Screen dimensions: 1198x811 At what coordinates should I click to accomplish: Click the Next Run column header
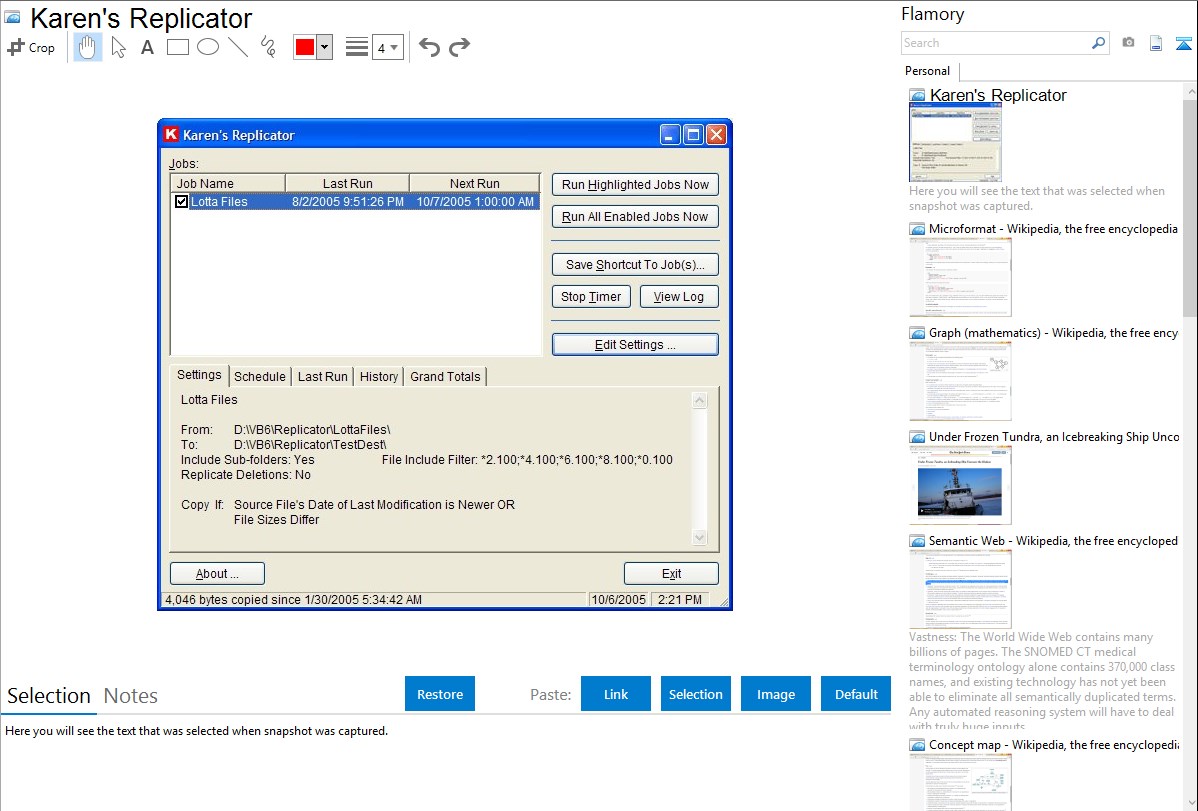(474, 183)
